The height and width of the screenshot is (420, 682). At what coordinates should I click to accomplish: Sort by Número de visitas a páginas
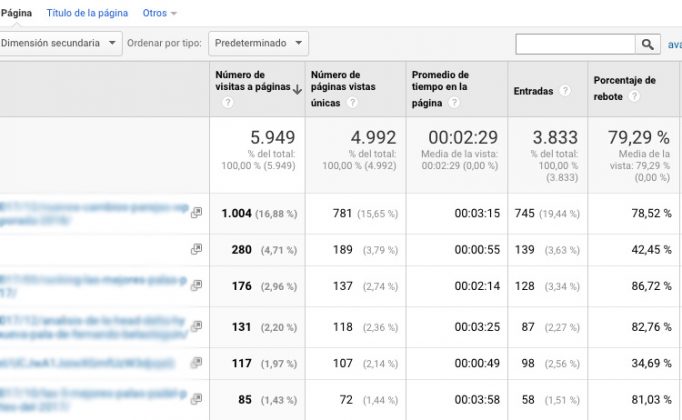pyautogui.click(x=252, y=81)
